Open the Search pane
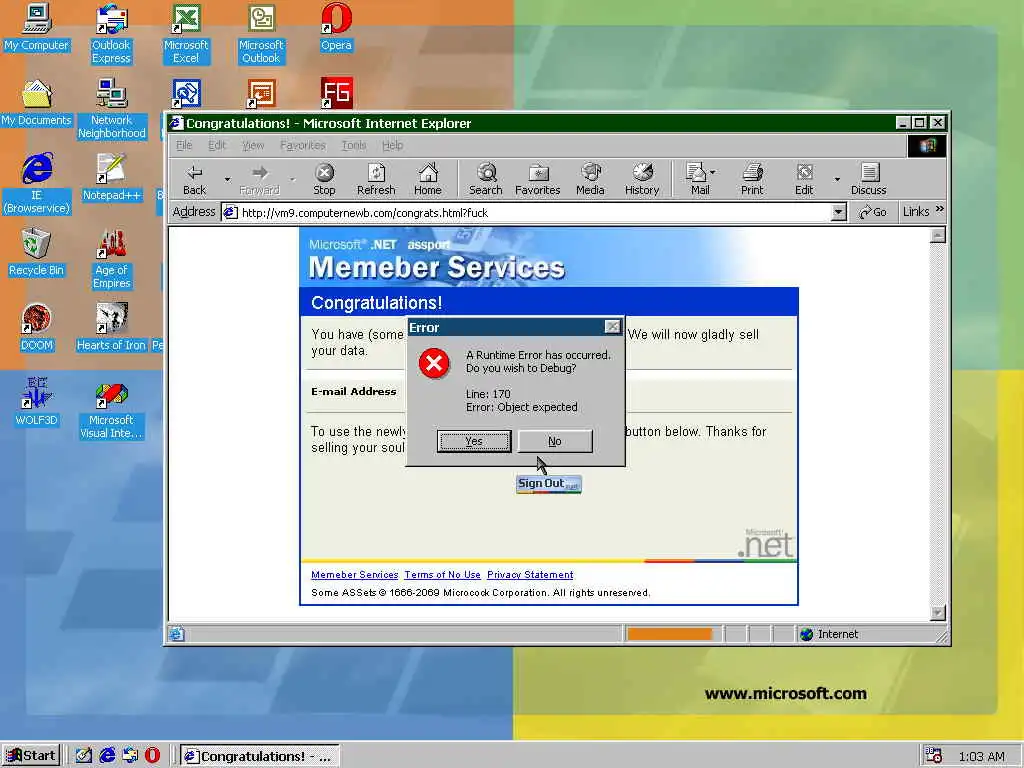 pyautogui.click(x=486, y=179)
